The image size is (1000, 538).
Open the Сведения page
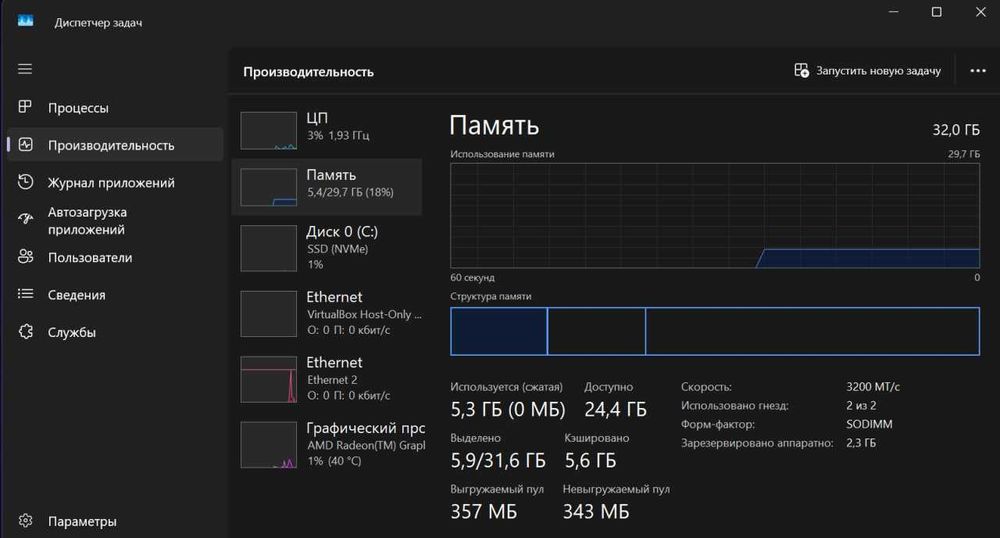coord(115,294)
